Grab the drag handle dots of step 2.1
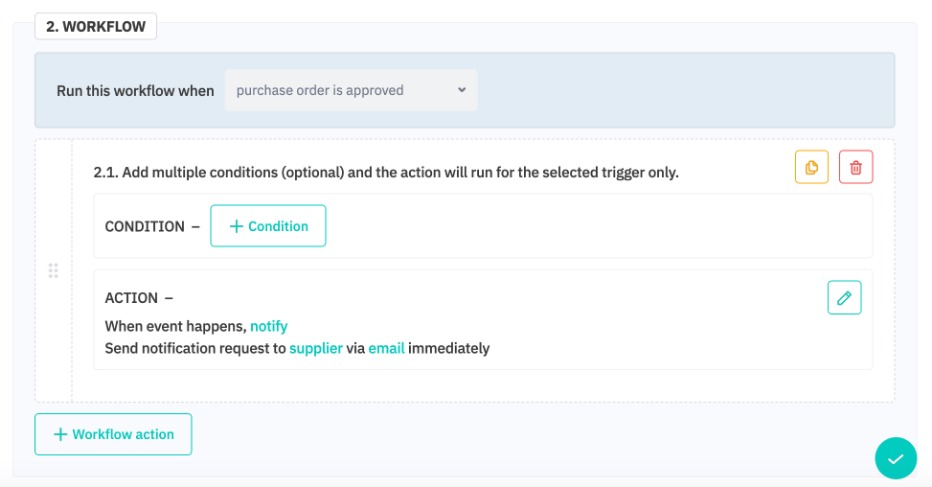 click(x=54, y=270)
